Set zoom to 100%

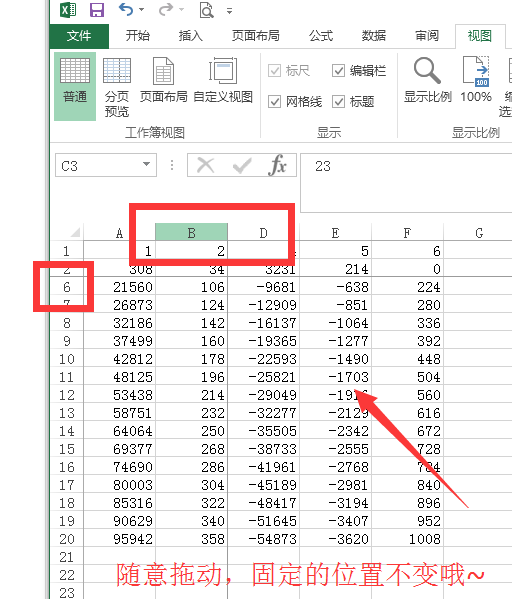pyautogui.click(x=476, y=80)
